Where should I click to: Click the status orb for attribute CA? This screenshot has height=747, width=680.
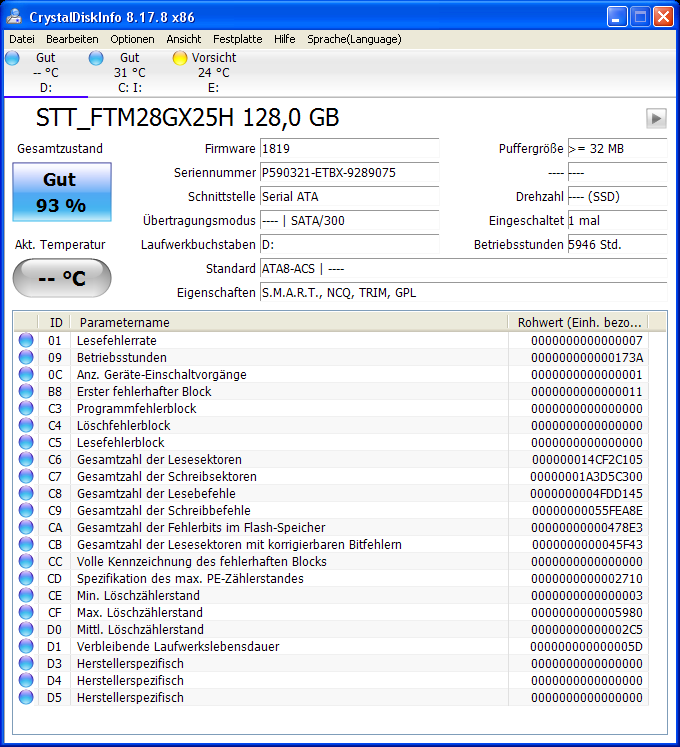[26, 527]
